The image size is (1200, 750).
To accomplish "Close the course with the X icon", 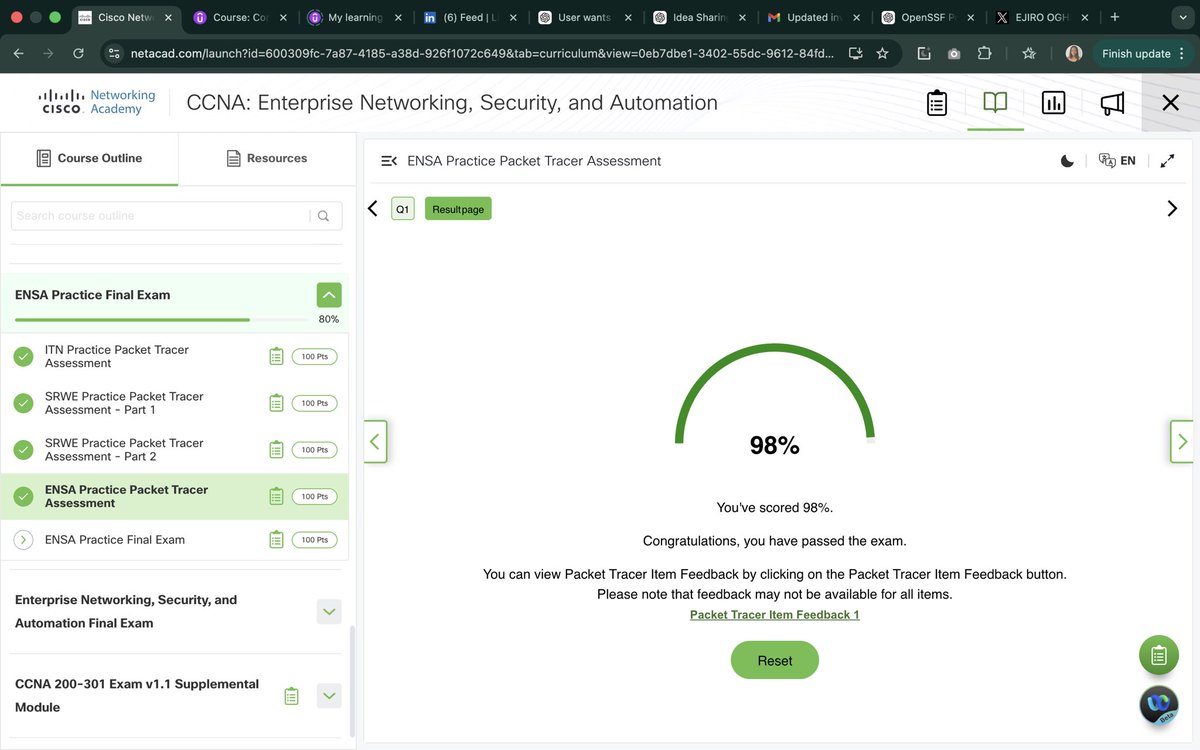I will (1170, 102).
